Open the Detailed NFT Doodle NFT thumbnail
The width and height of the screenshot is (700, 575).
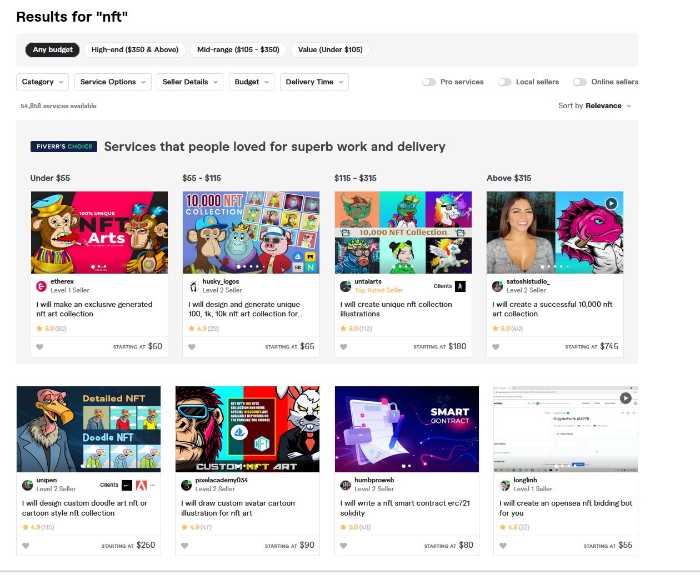click(x=89, y=429)
